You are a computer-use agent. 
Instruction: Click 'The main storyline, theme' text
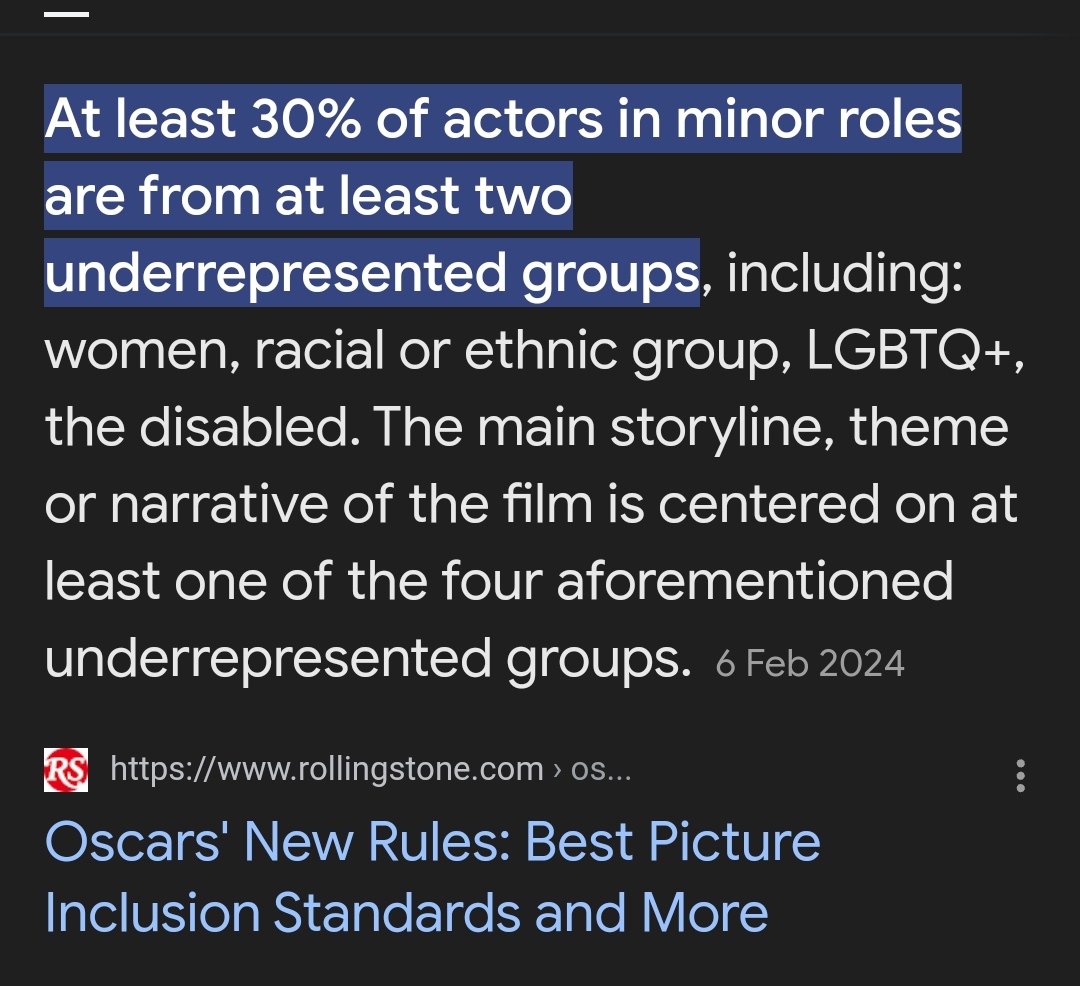(692, 428)
